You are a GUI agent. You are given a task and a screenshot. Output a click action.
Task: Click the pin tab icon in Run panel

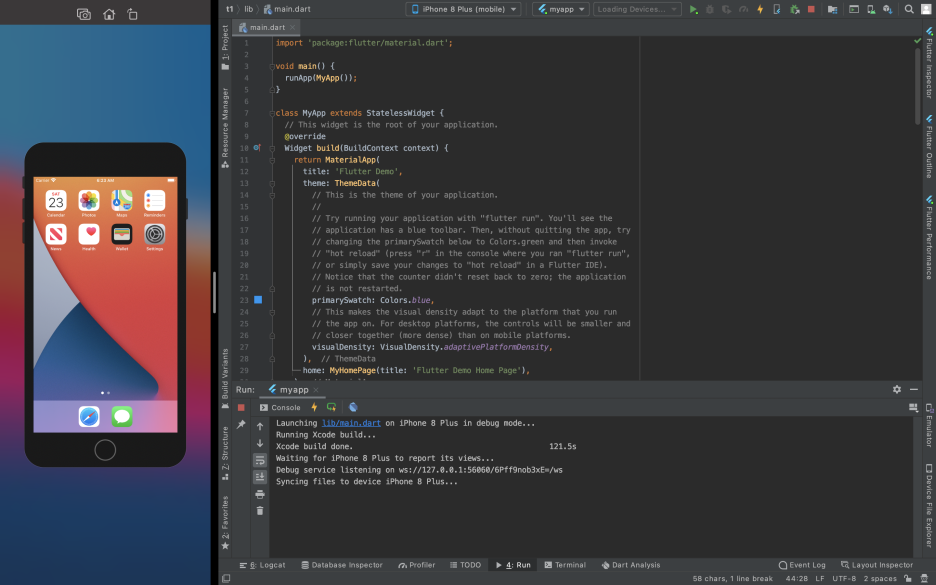pyautogui.click(x=241, y=424)
